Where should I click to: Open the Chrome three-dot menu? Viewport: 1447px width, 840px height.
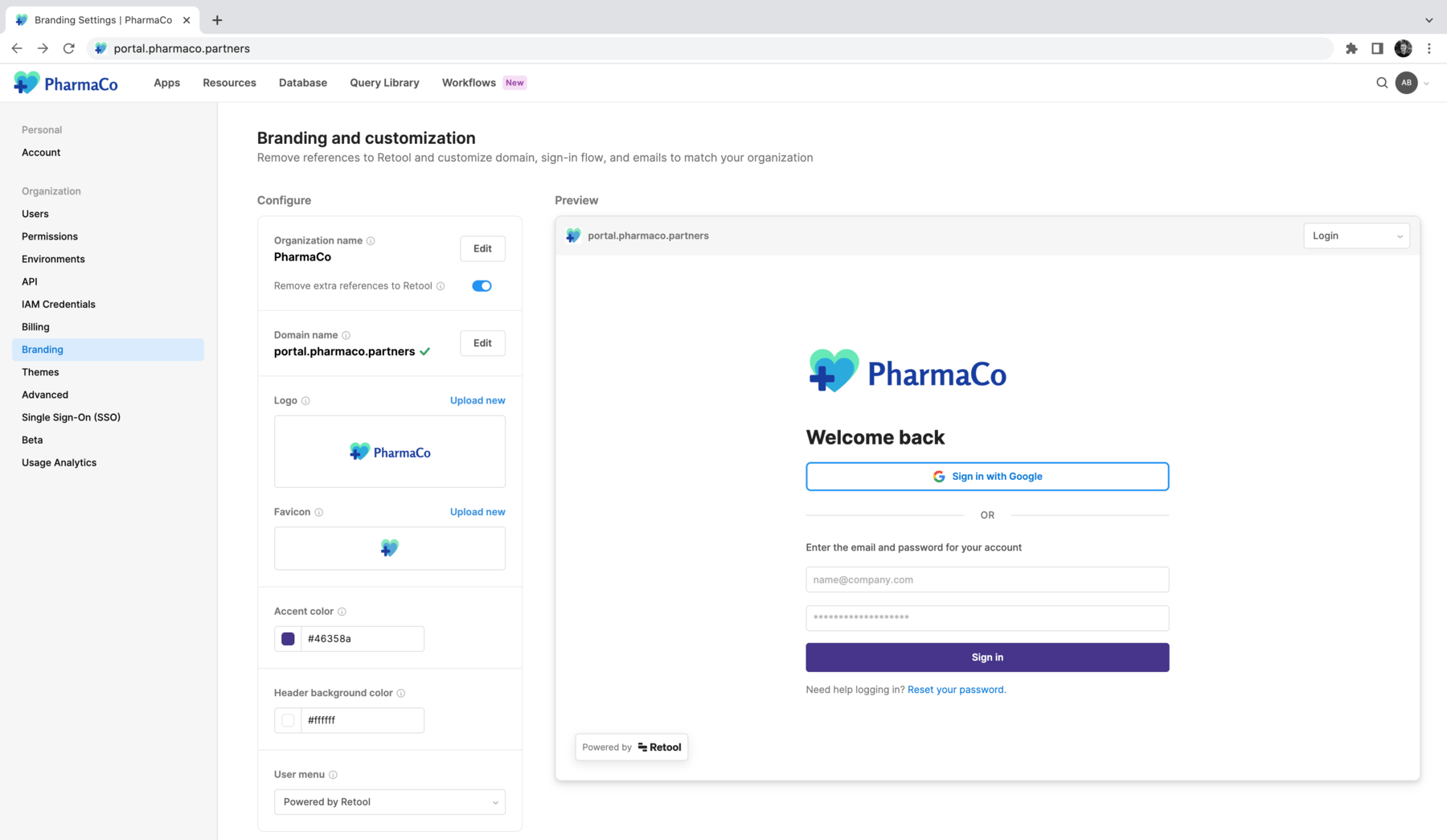[1429, 48]
